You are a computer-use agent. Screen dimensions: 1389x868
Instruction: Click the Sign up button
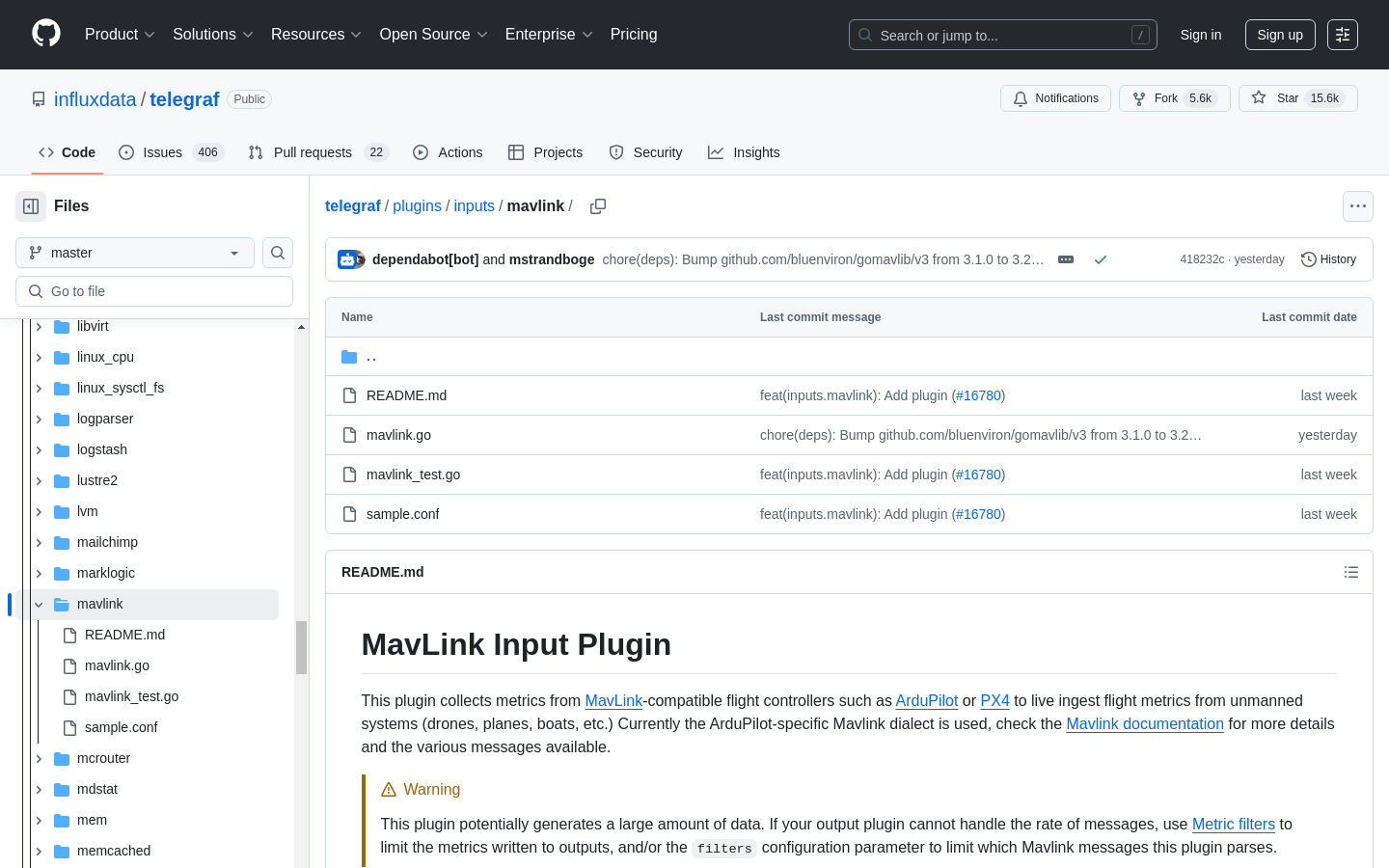1280,35
